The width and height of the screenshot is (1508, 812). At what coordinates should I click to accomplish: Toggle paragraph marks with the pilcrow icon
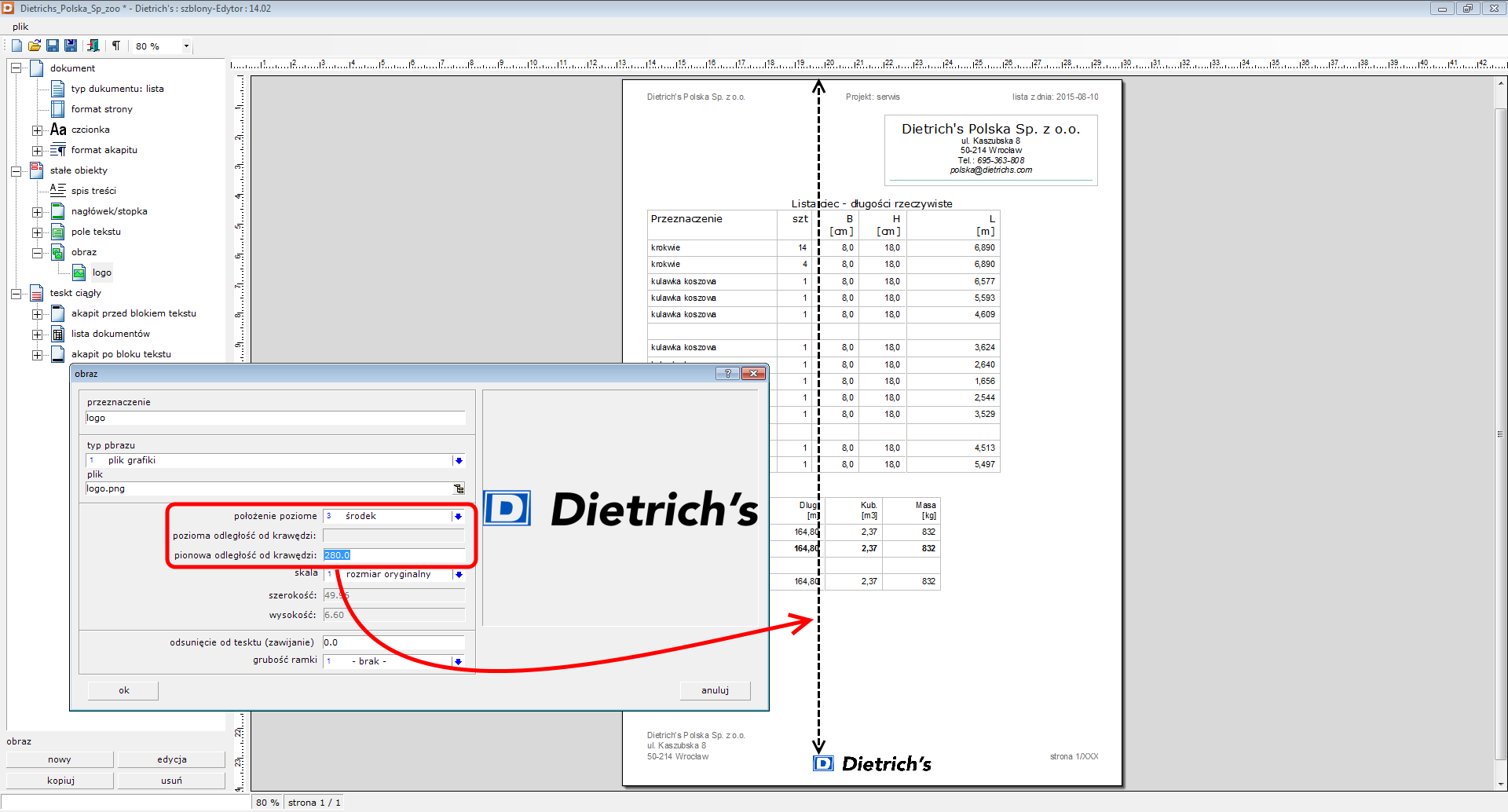point(116,46)
